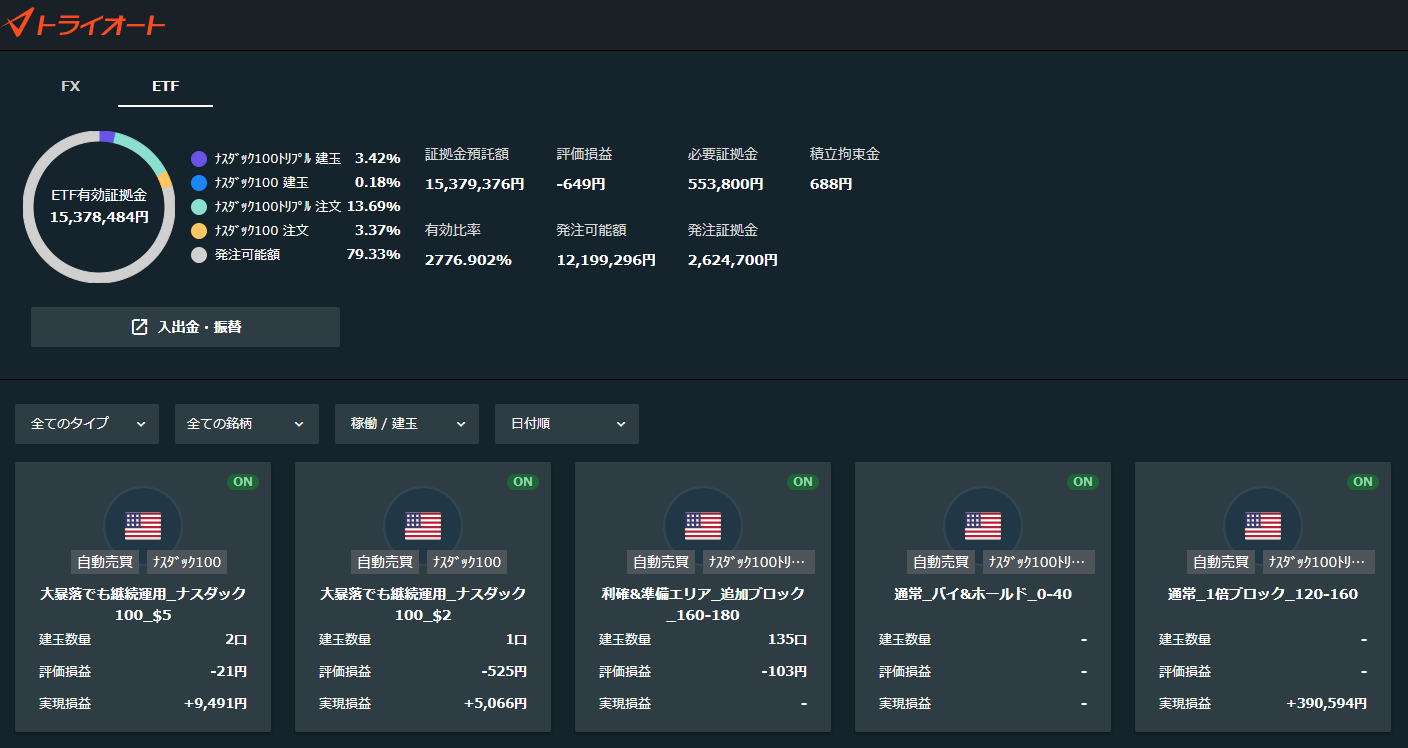The height and width of the screenshot is (748, 1408).
Task: Expand the 全ての銘柄 dropdown
Action: point(247,424)
